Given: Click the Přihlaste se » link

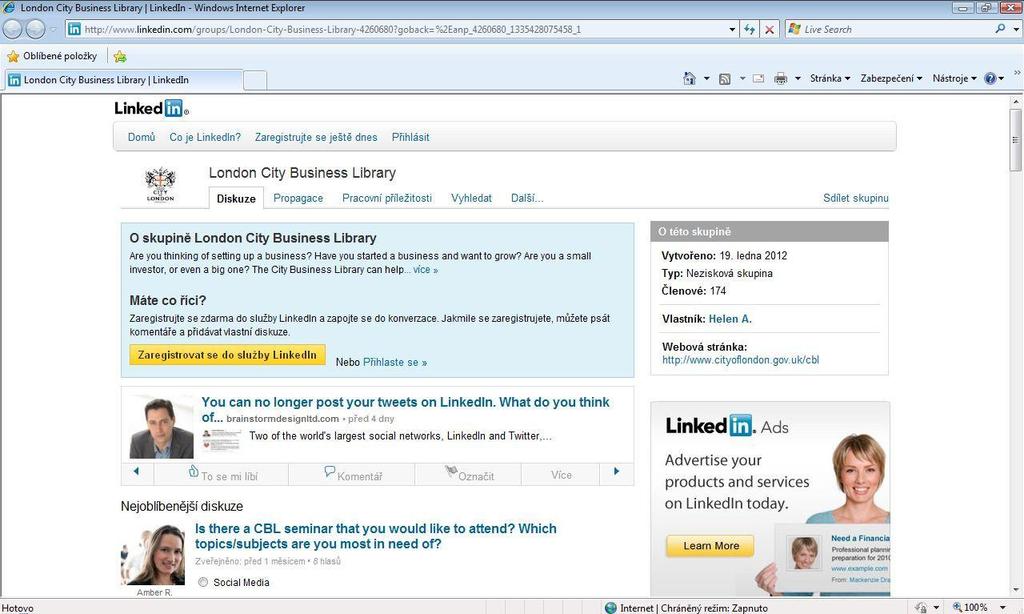Looking at the screenshot, I should pos(395,362).
